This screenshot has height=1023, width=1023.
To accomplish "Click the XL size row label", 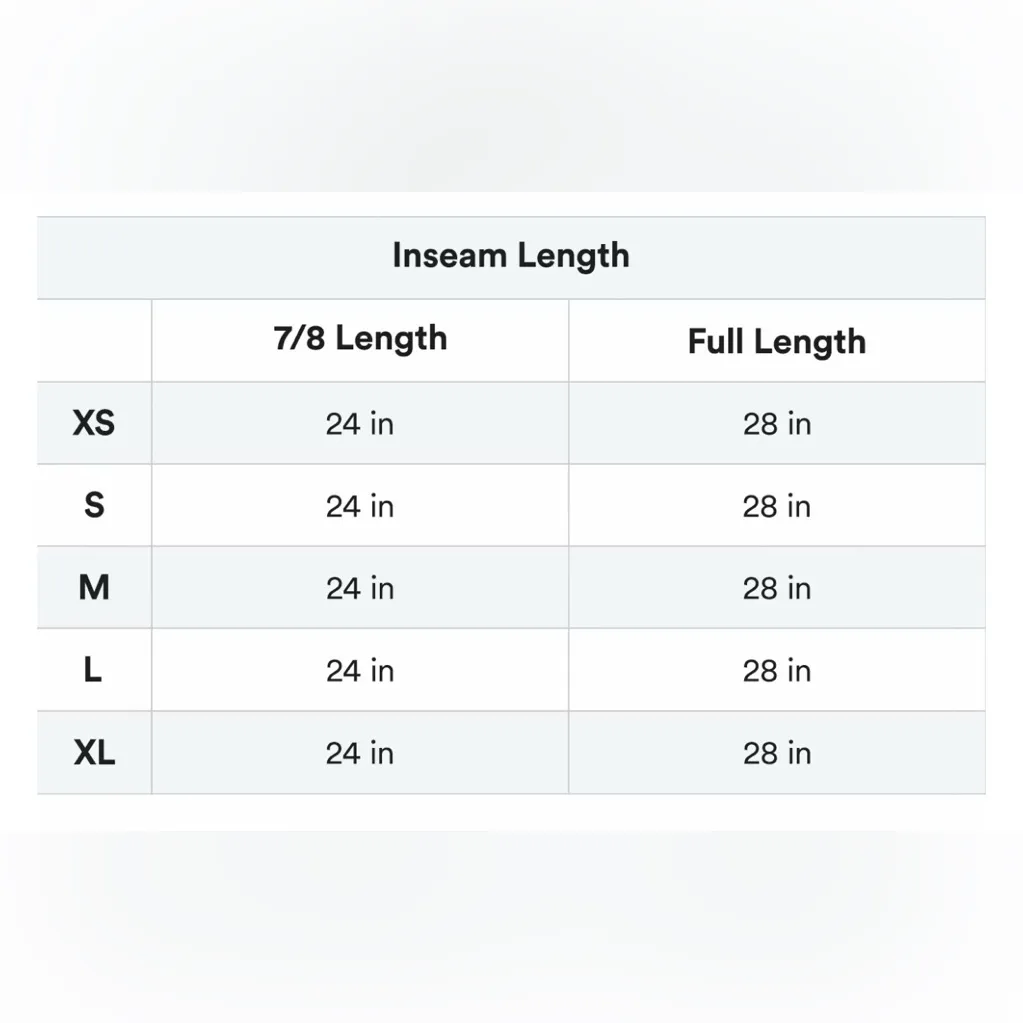I will pyautogui.click(x=94, y=752).
